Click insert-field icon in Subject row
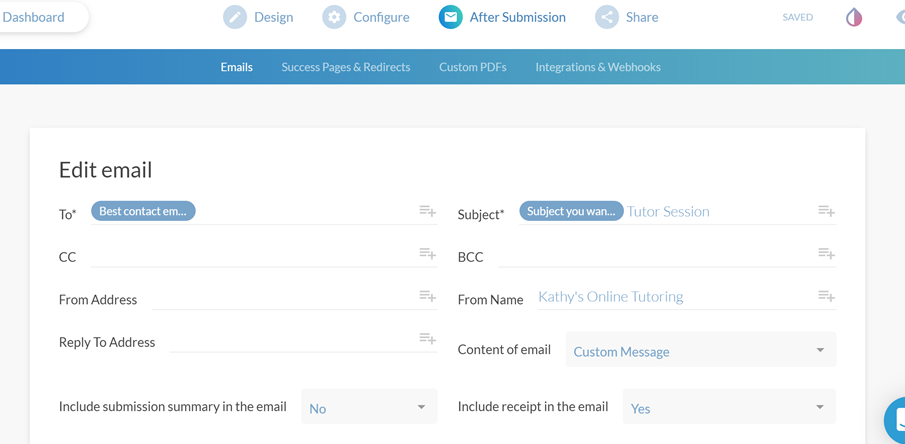Image resolution: width=905 pixels, height=444 pixels. tap(827, 211)
